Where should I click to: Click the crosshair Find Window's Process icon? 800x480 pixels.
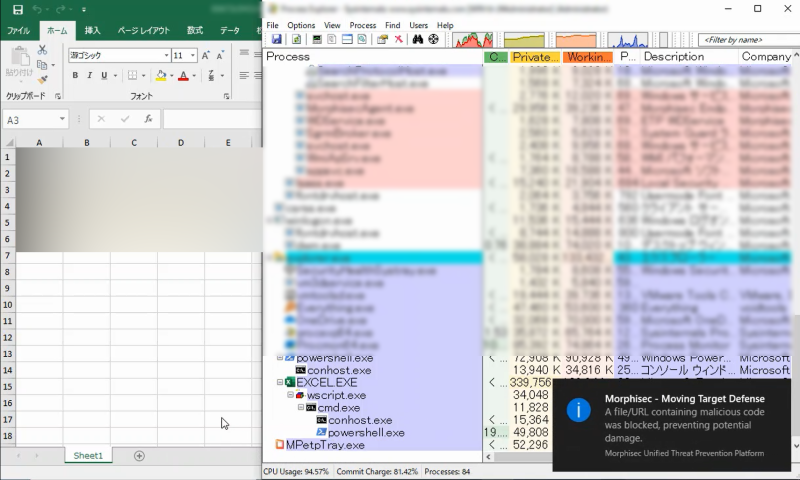(x=433, y=39)
